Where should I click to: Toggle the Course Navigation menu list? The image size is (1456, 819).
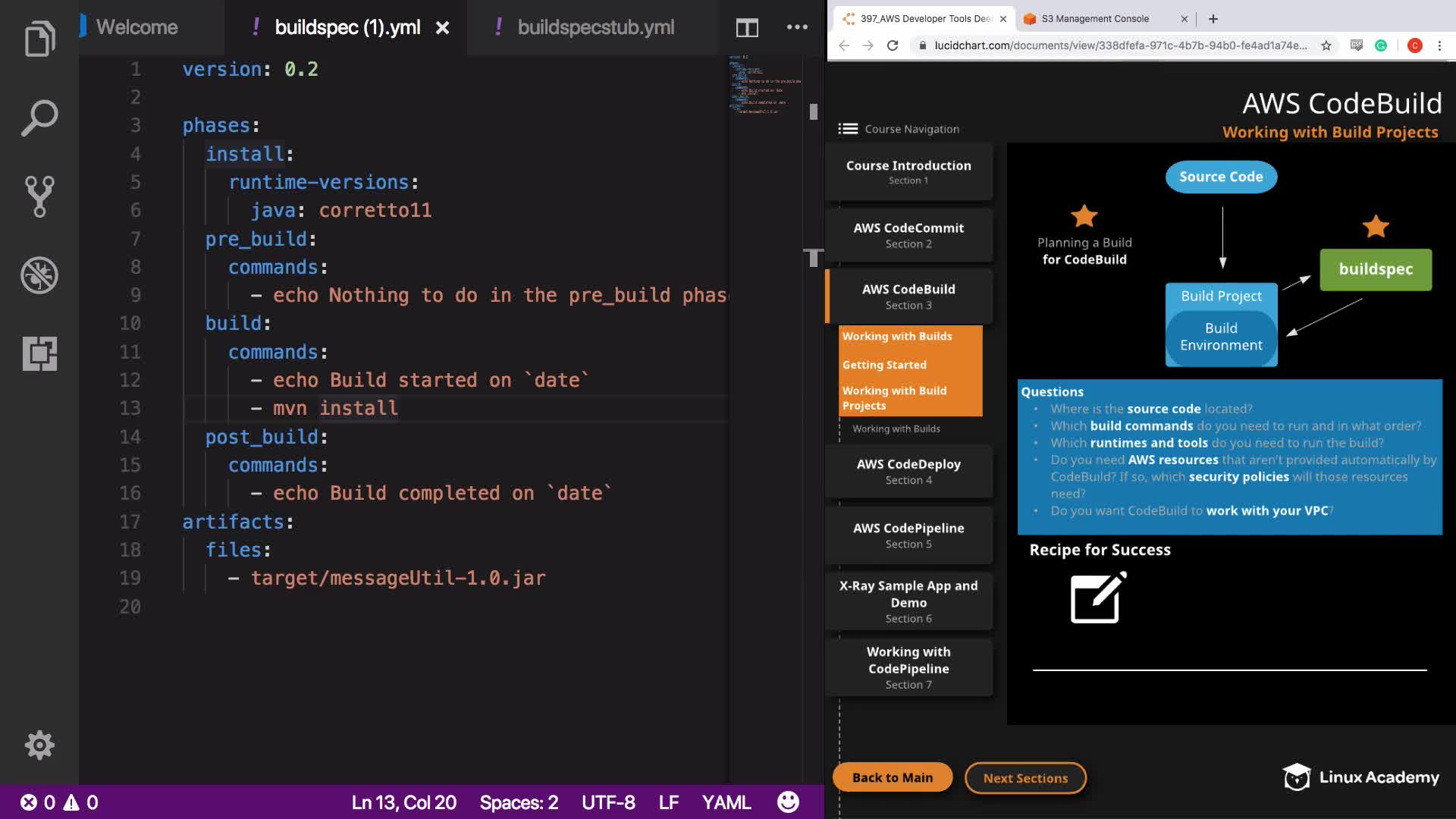[x=848, y=129]
